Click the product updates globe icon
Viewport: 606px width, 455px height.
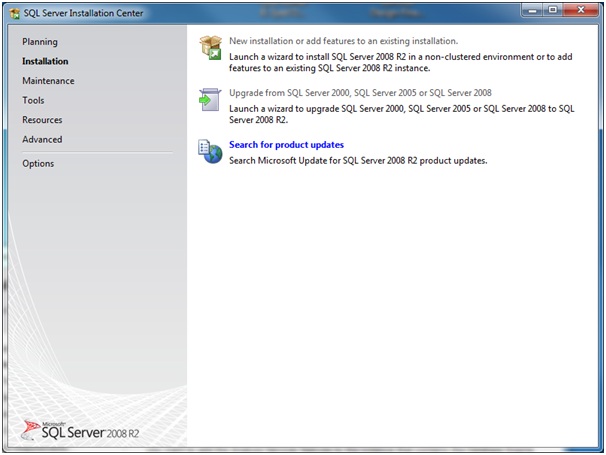(210, 152)
